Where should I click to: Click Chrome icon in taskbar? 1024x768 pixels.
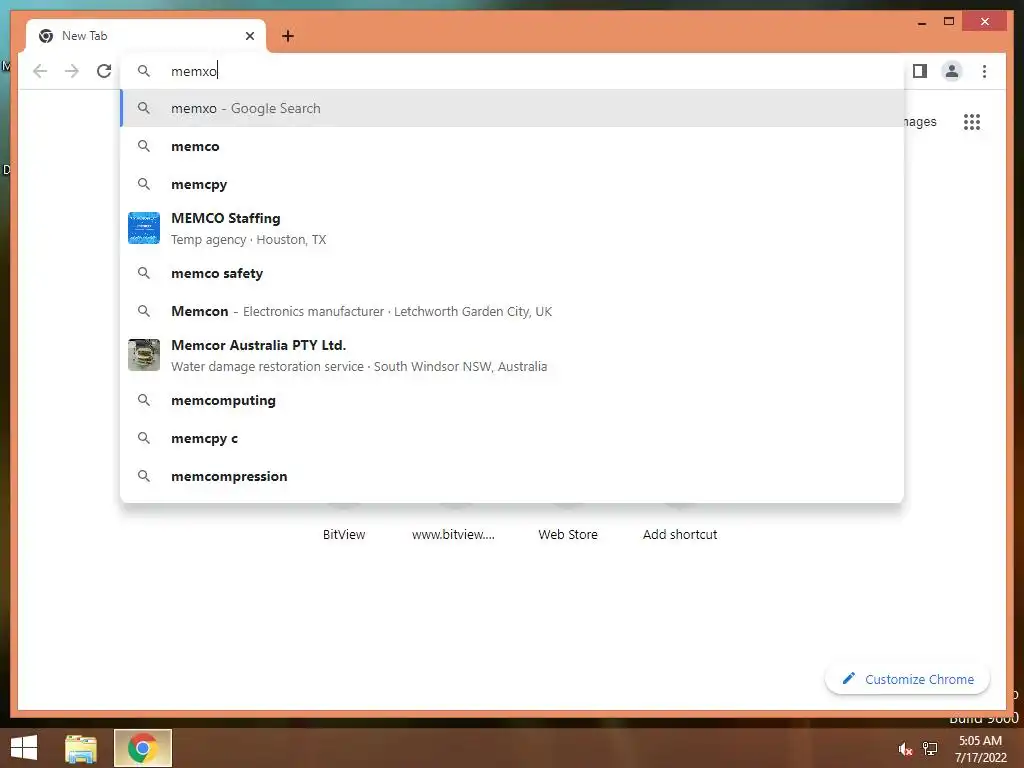[x=143, y=748]
